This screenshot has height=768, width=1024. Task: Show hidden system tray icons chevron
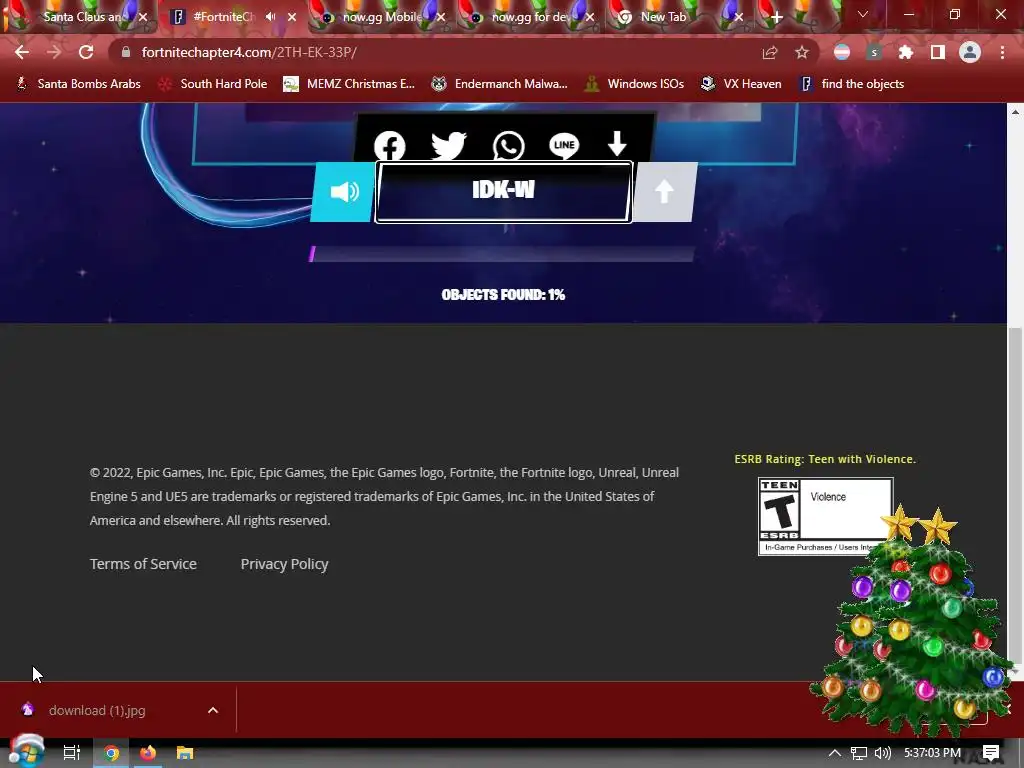click(x=834, y=752)
